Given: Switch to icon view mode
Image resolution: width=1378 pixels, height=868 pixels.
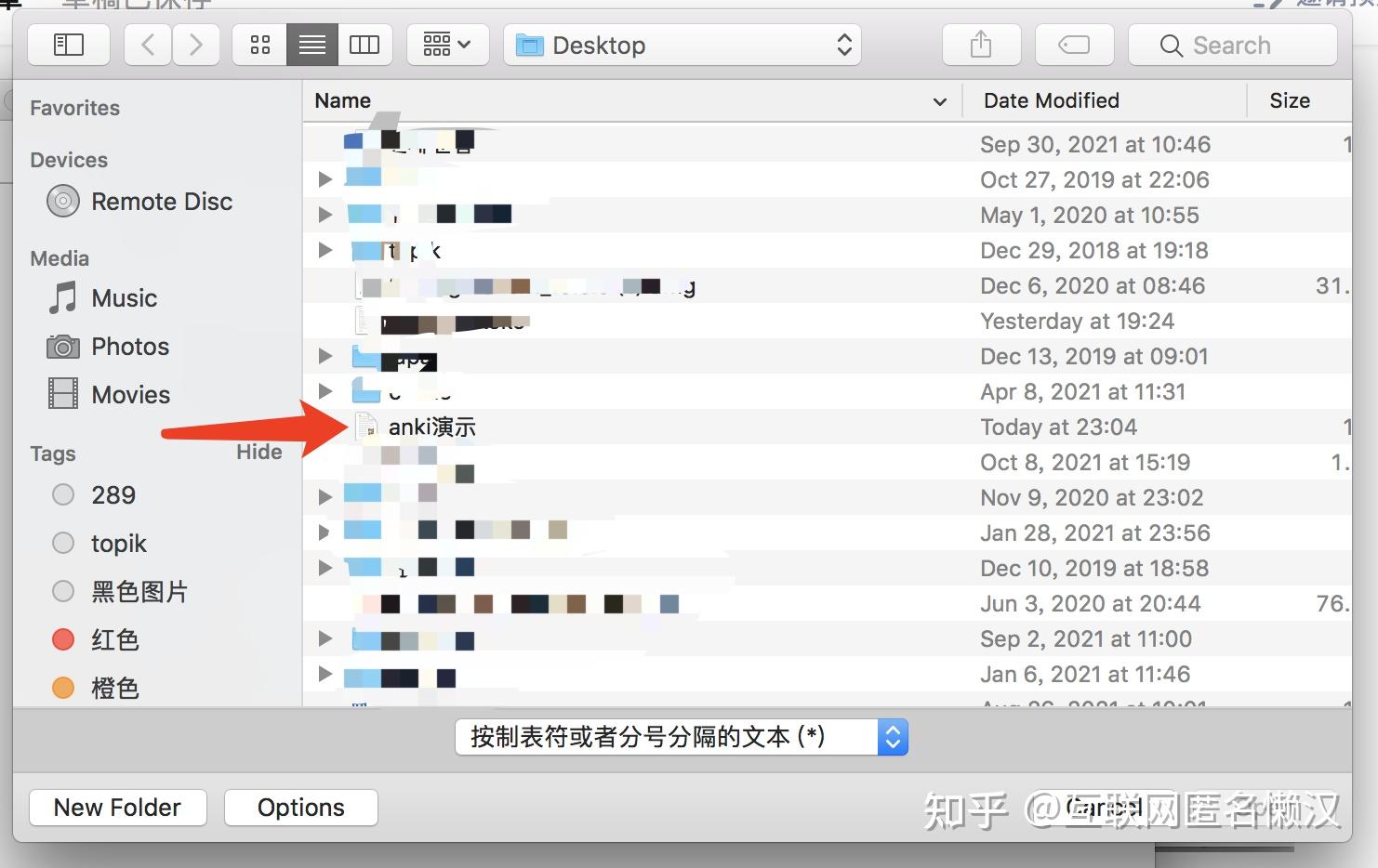Looking at the screenshot, I should (x=258, y=44).
